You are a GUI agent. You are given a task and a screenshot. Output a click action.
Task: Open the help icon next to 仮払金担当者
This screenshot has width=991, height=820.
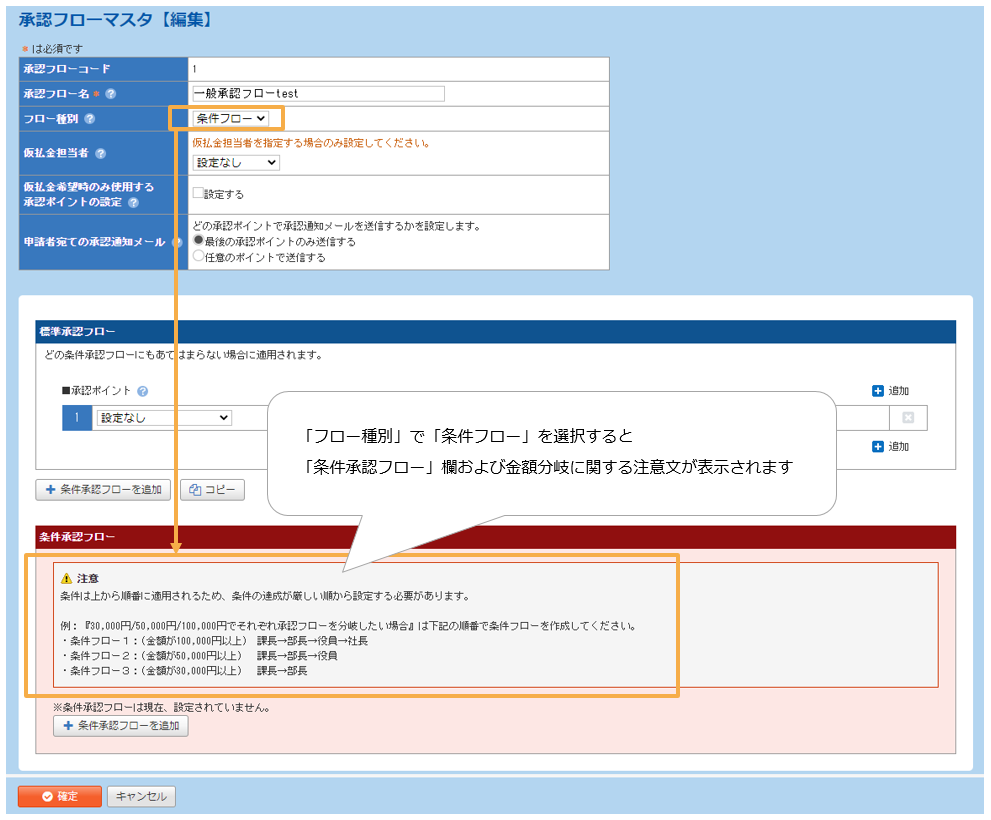tap(100, 154)
